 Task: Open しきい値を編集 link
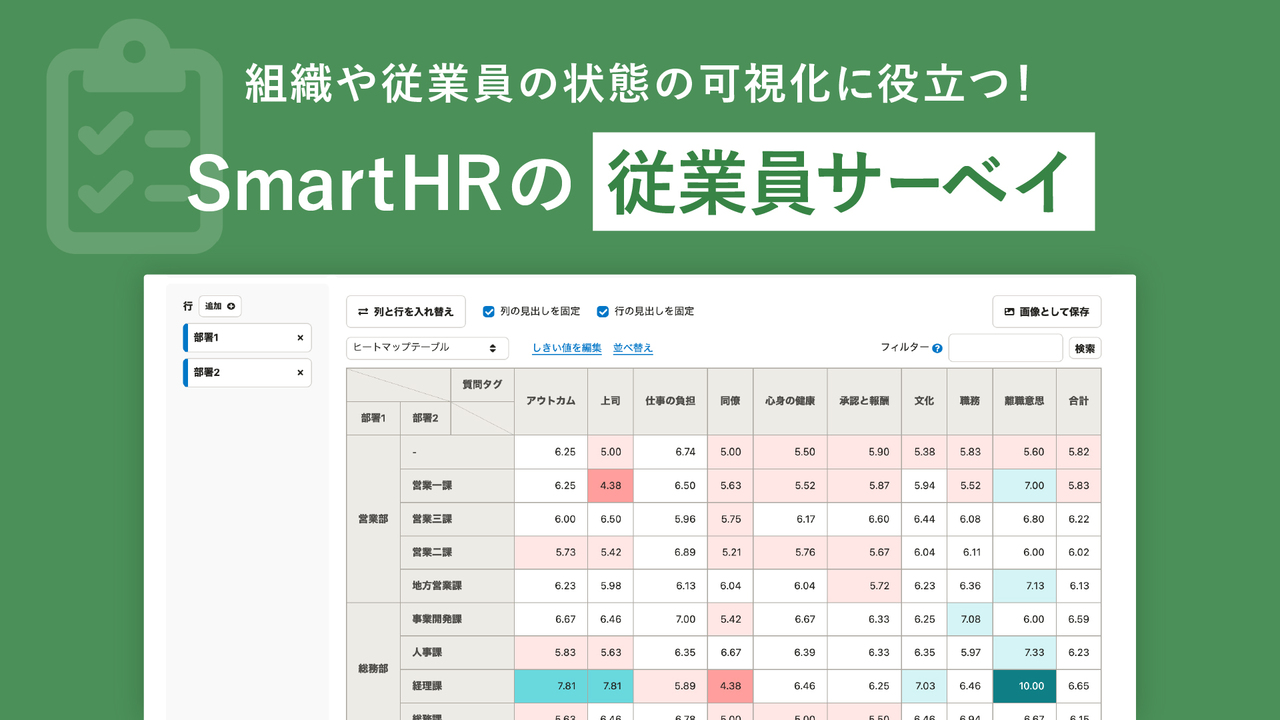pos(567,348)
